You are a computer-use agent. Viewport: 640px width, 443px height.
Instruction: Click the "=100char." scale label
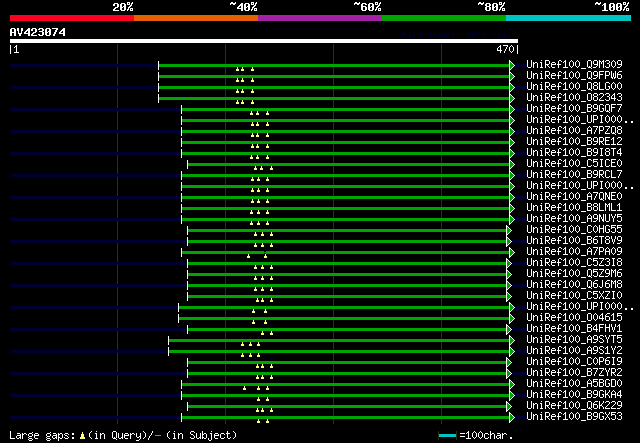click(486, 435)
